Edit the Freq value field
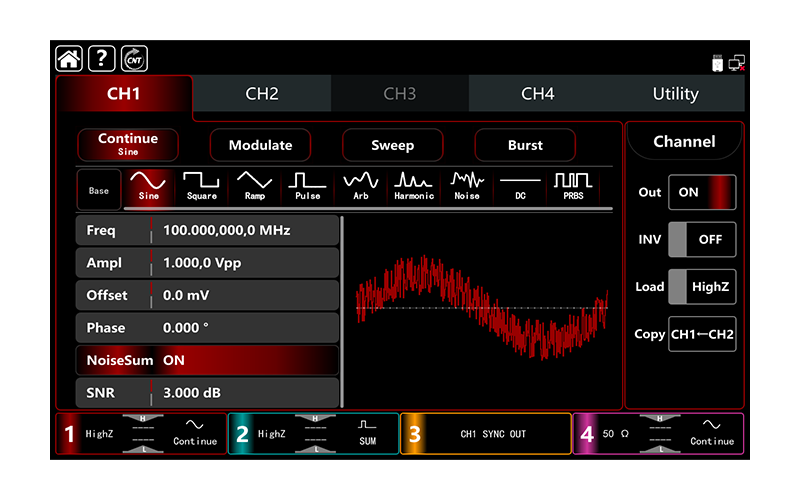Image resolution: width=800 pixels, height=500 pixels. pos(245,231)
